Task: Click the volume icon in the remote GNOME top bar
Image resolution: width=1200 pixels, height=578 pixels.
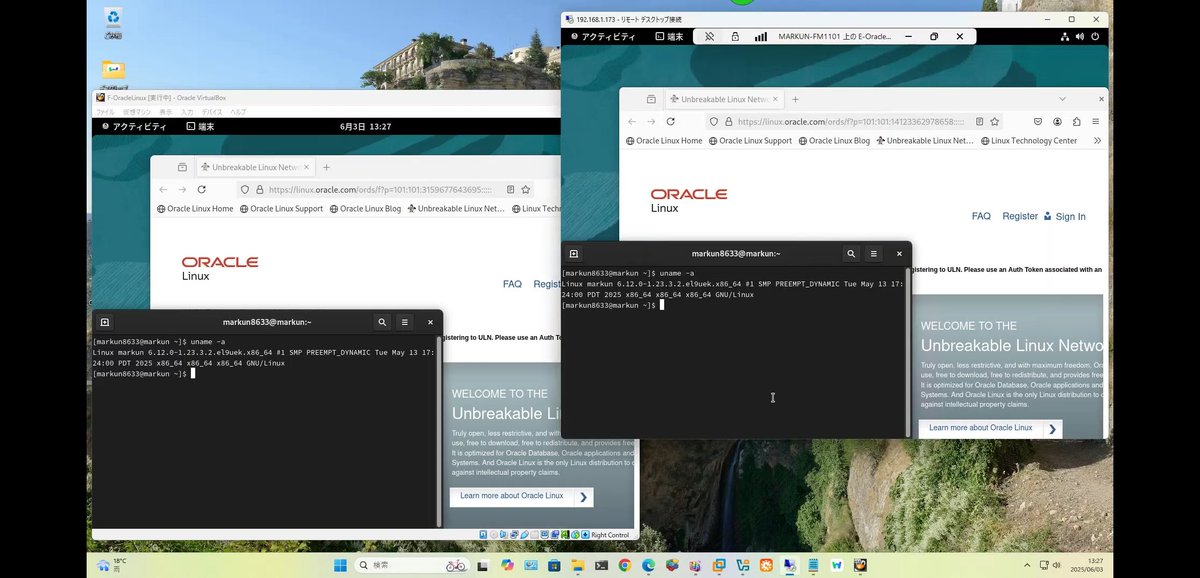Action: tap(1080, 36)
